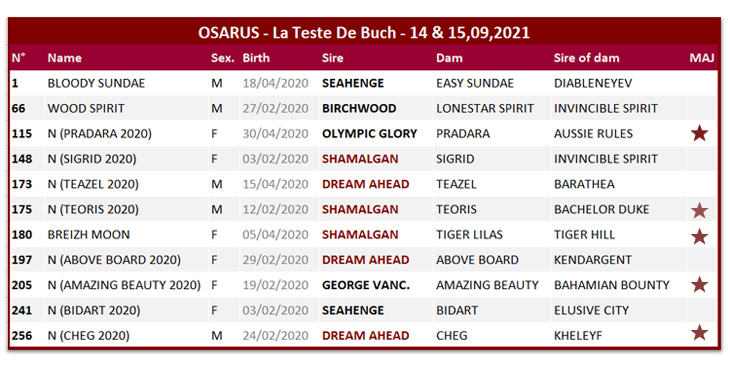This screenshot has width=730, height=365.
Task: Click the Sire column header
Action: (332, 58)
